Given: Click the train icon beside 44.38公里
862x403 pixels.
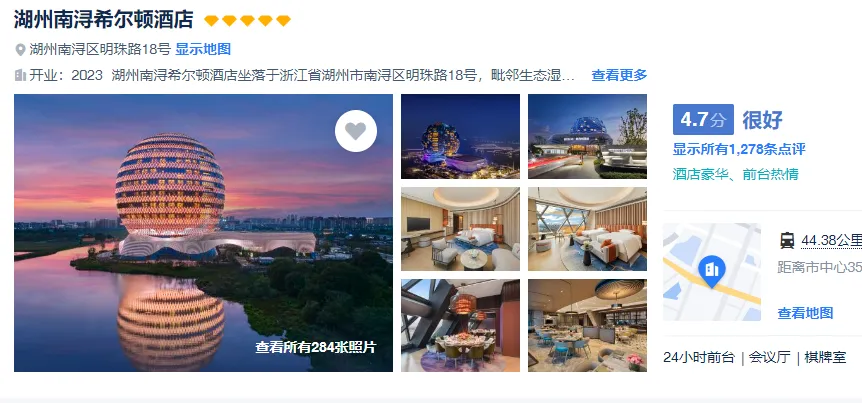Looking at the screenshot, I should click(x=787, y=240).
